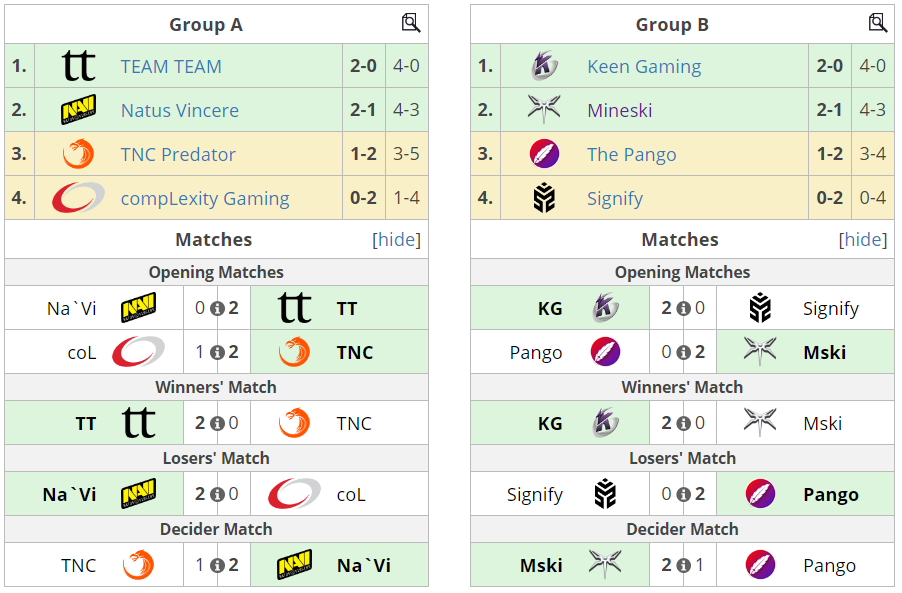
Task: Click the Mineski logo in Group B Decider Match
Action: point(605,564)
